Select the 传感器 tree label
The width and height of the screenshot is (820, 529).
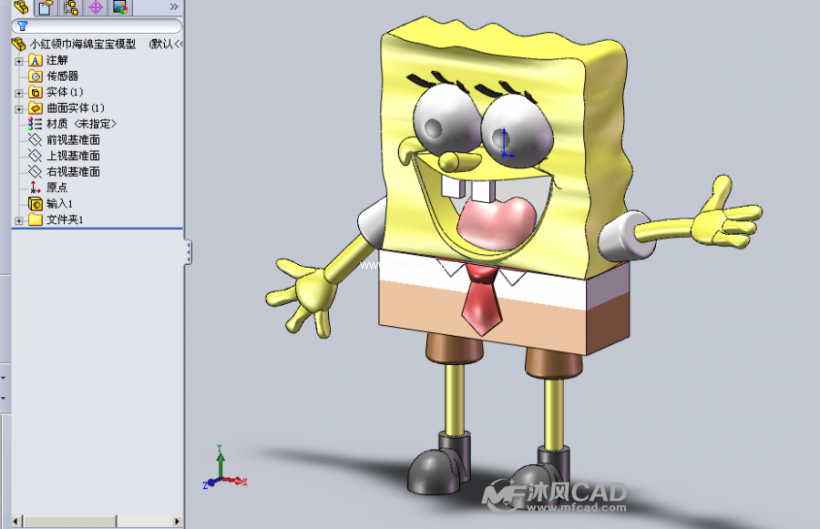click(62, 76)
